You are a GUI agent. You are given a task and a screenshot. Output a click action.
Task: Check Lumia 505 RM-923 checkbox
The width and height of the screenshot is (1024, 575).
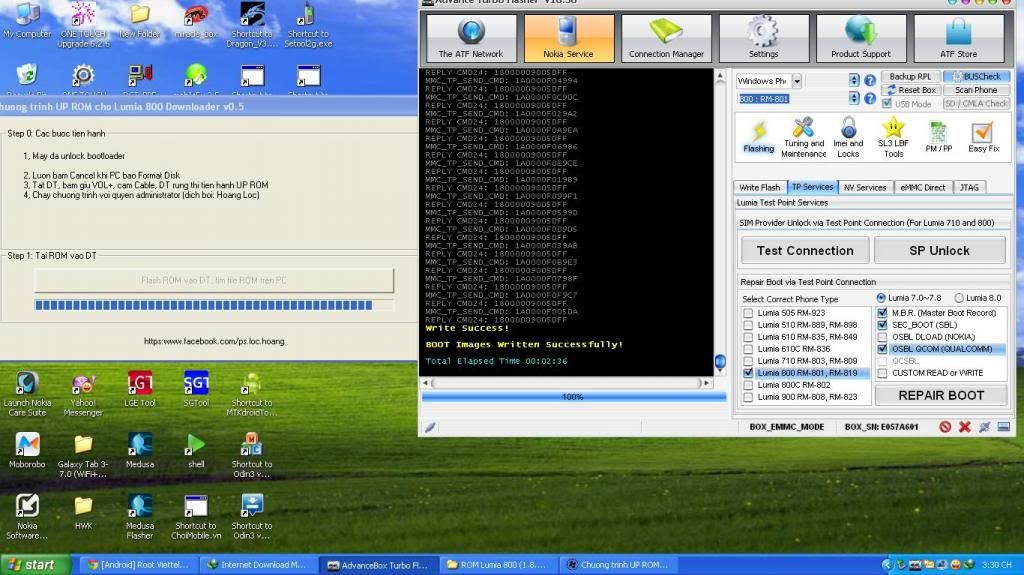point(748,313)
